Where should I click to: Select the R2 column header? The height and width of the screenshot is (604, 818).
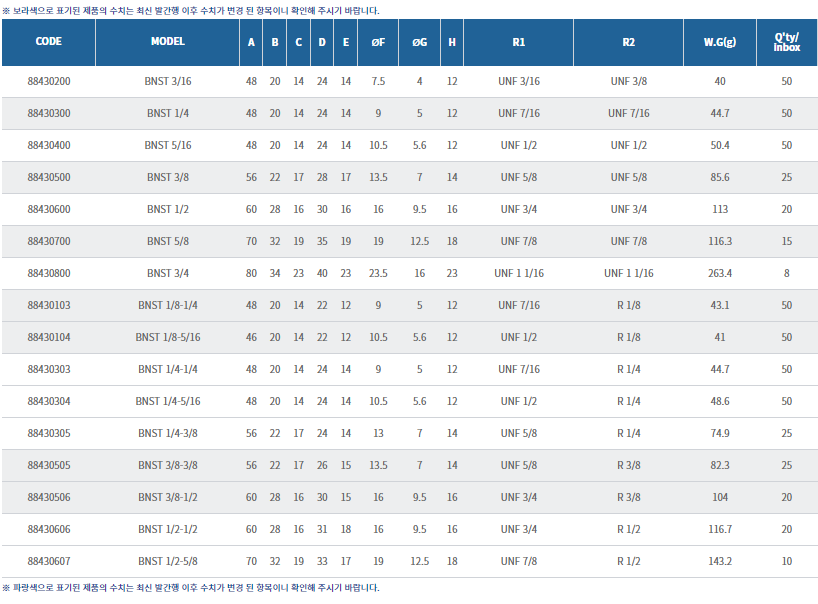628,43
